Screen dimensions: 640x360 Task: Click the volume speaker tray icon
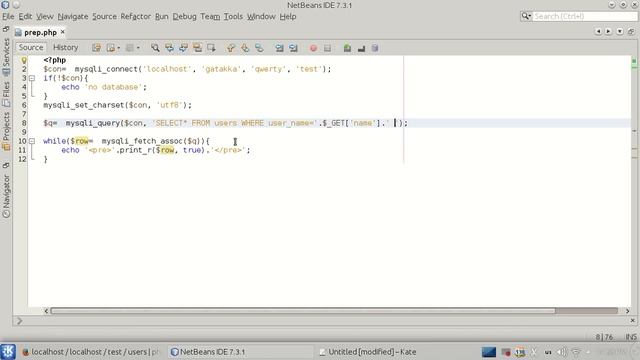[562, 352]
